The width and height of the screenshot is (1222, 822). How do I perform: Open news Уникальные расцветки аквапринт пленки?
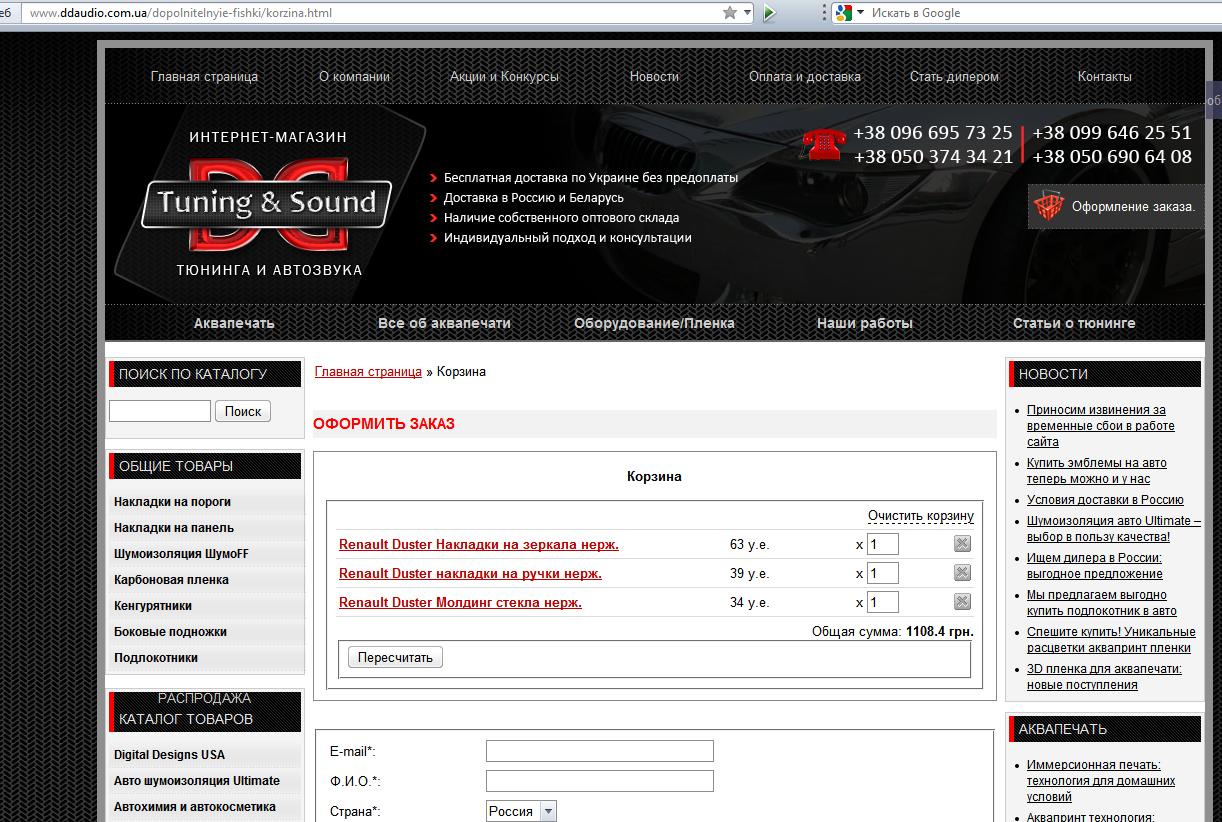pos(1111,640)
